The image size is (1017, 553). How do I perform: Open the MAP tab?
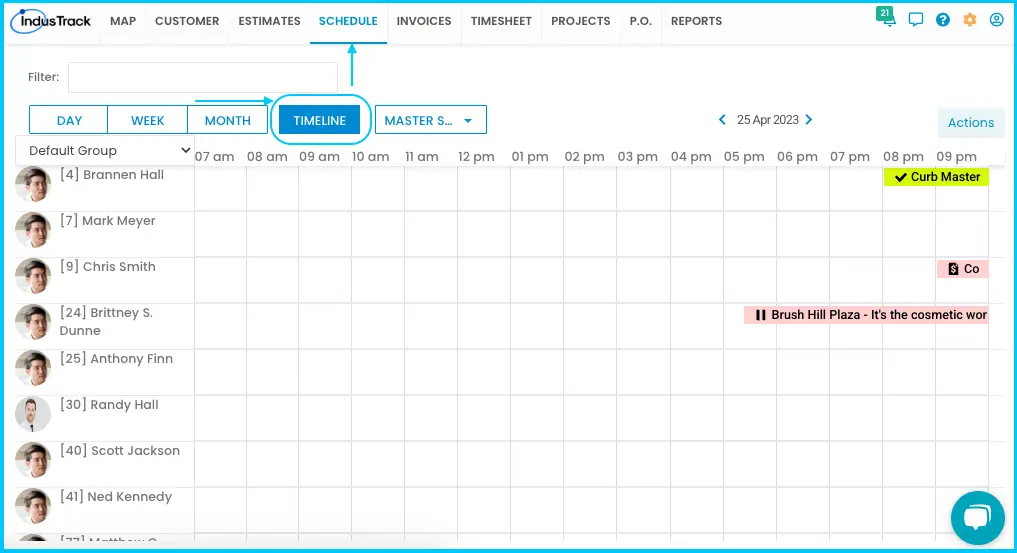coord(123,21)
